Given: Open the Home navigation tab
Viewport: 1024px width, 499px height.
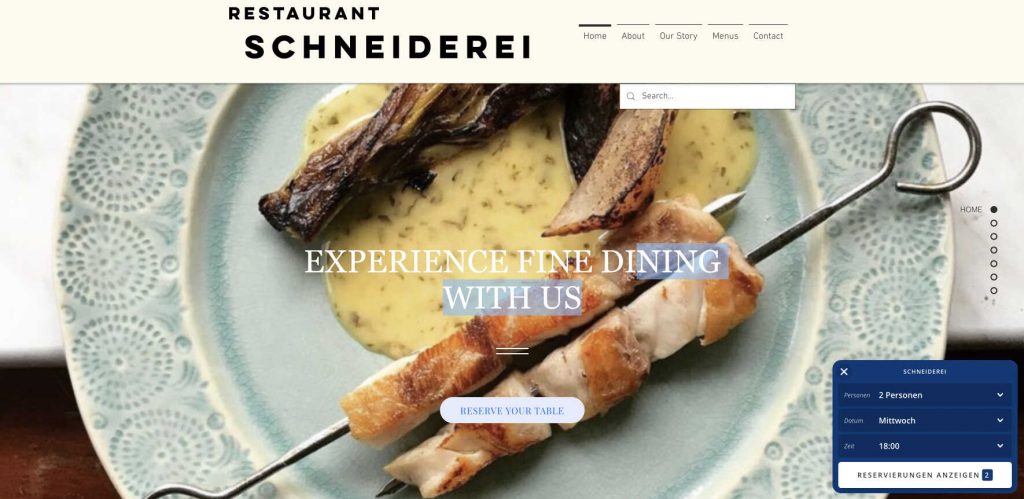Looking at the screenshot, I should tap(595, 35).
